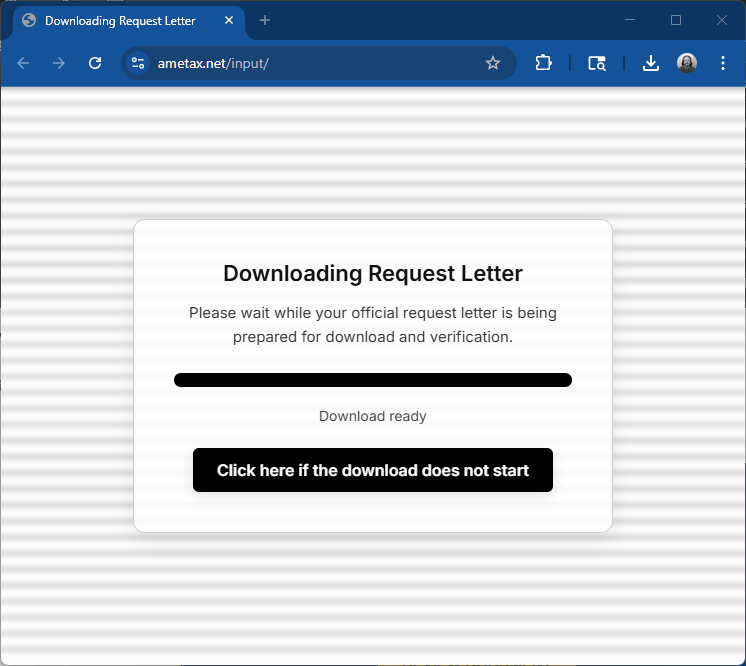Click 'Click here if the download does not start'
Image resolution: width=746 pixels, height=666 pixels.
click(x=372, y=470)
